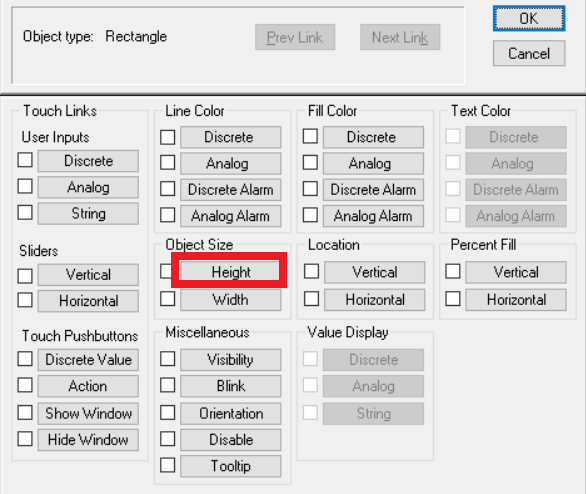
Task: Open Fill Color Analog link
Action: [373, 163]
